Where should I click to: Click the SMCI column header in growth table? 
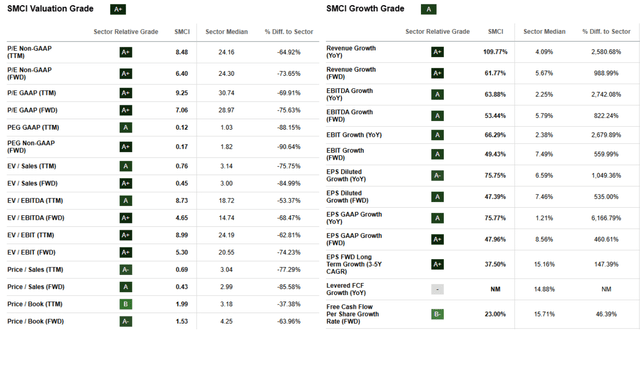496,32
